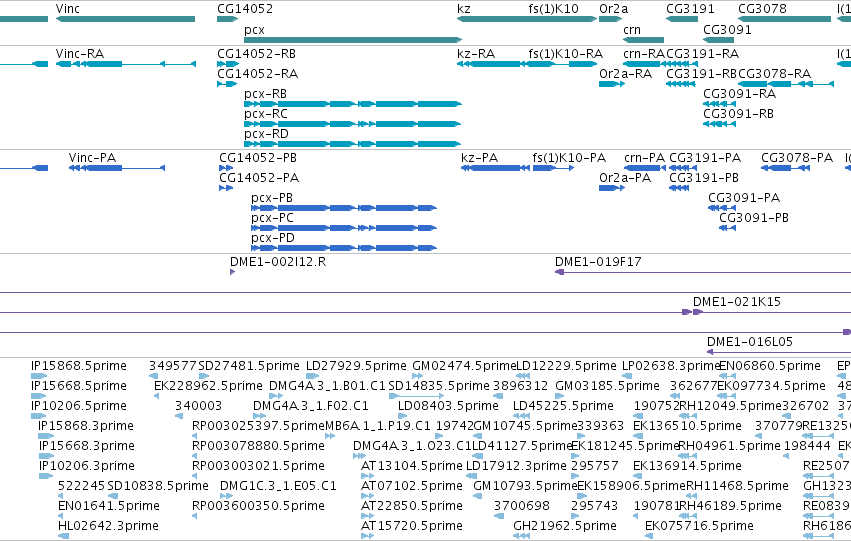Select the HL02642.3prime EST label
This screenshot has width=851, height=541.
109,525
